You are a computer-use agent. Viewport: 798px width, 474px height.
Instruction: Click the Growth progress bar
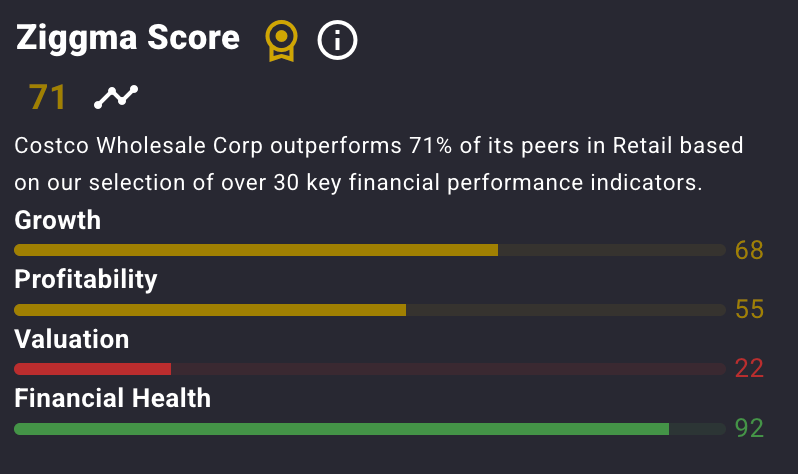coord(370,250)
